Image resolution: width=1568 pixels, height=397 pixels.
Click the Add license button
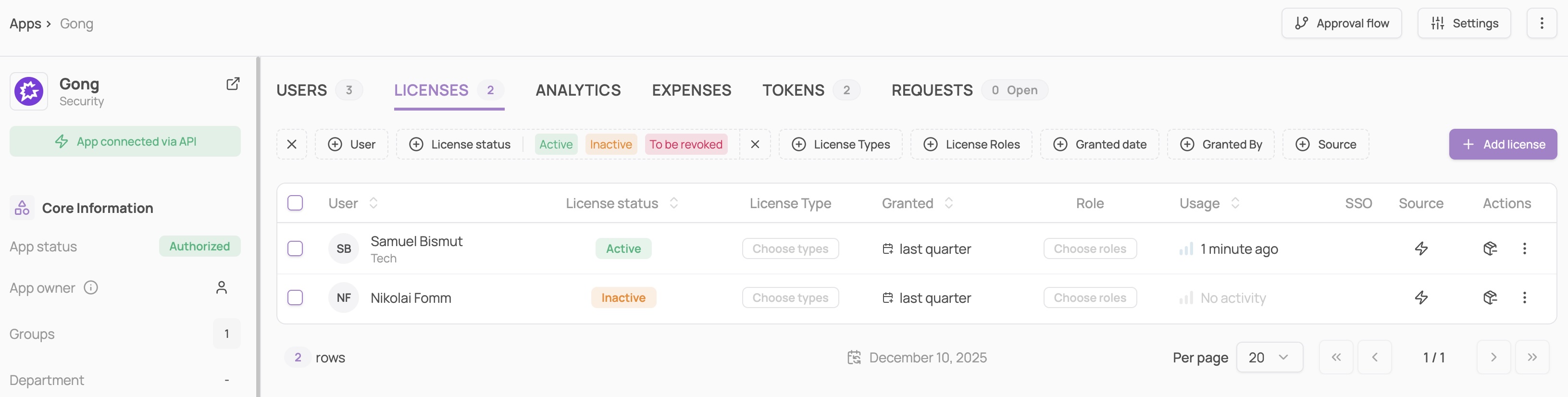(x=1502, y=144)
